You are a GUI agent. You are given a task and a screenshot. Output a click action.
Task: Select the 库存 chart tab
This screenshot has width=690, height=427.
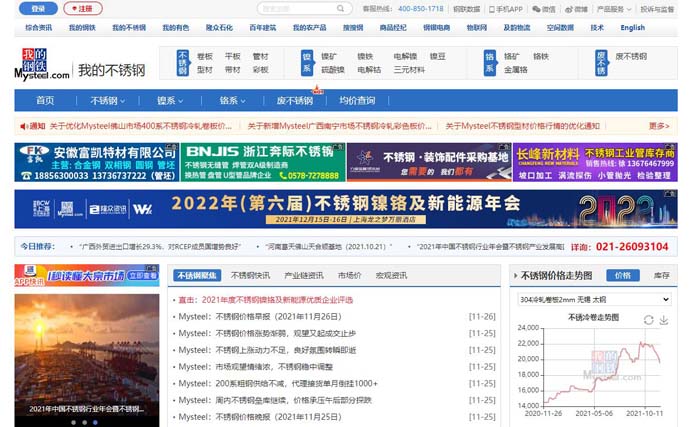pos(661,276)
